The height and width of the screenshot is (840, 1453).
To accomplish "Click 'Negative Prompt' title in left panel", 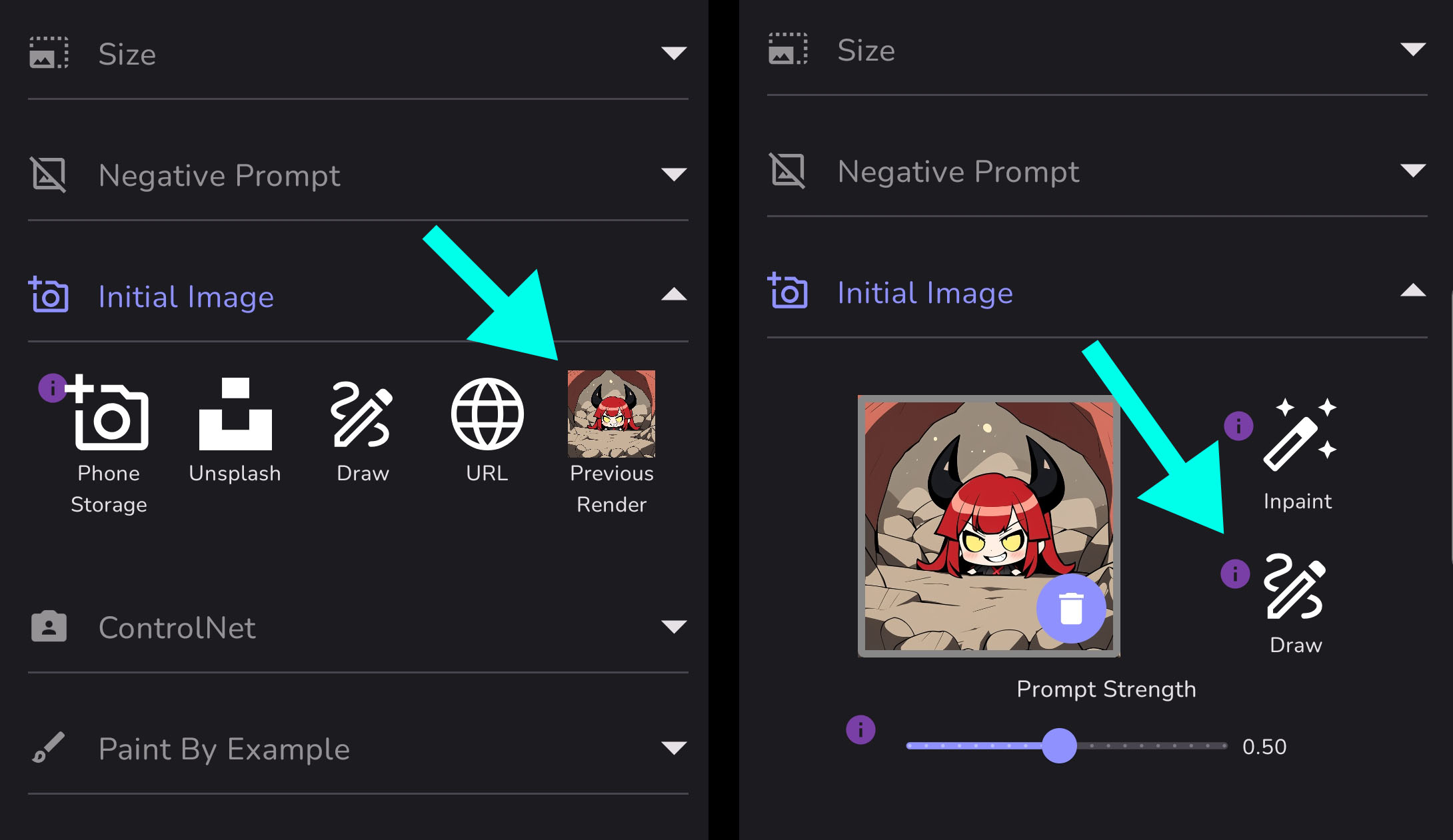I will click(219, 176).
